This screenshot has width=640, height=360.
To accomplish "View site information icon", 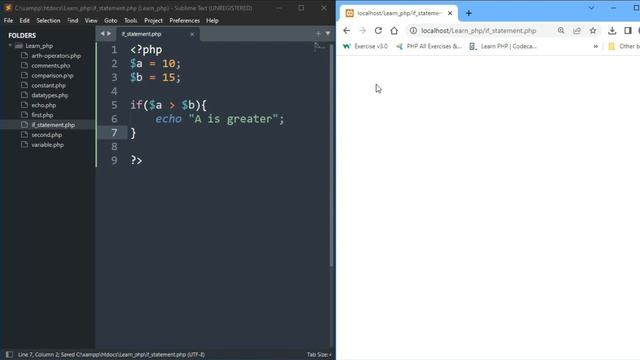I will [413, 31].
